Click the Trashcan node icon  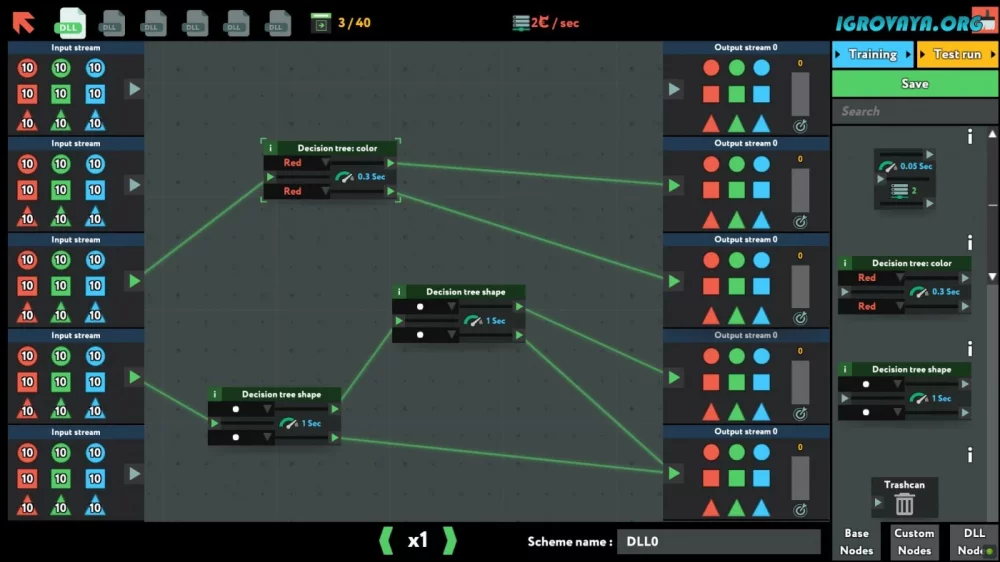(904, 504)
